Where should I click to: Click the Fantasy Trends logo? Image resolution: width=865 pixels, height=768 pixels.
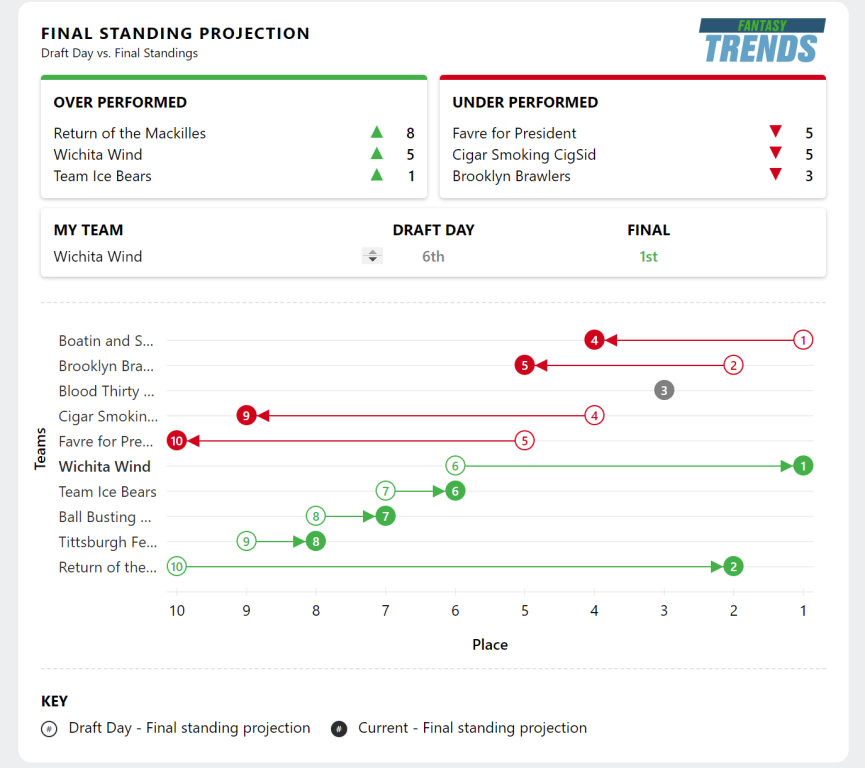[761, 41]
